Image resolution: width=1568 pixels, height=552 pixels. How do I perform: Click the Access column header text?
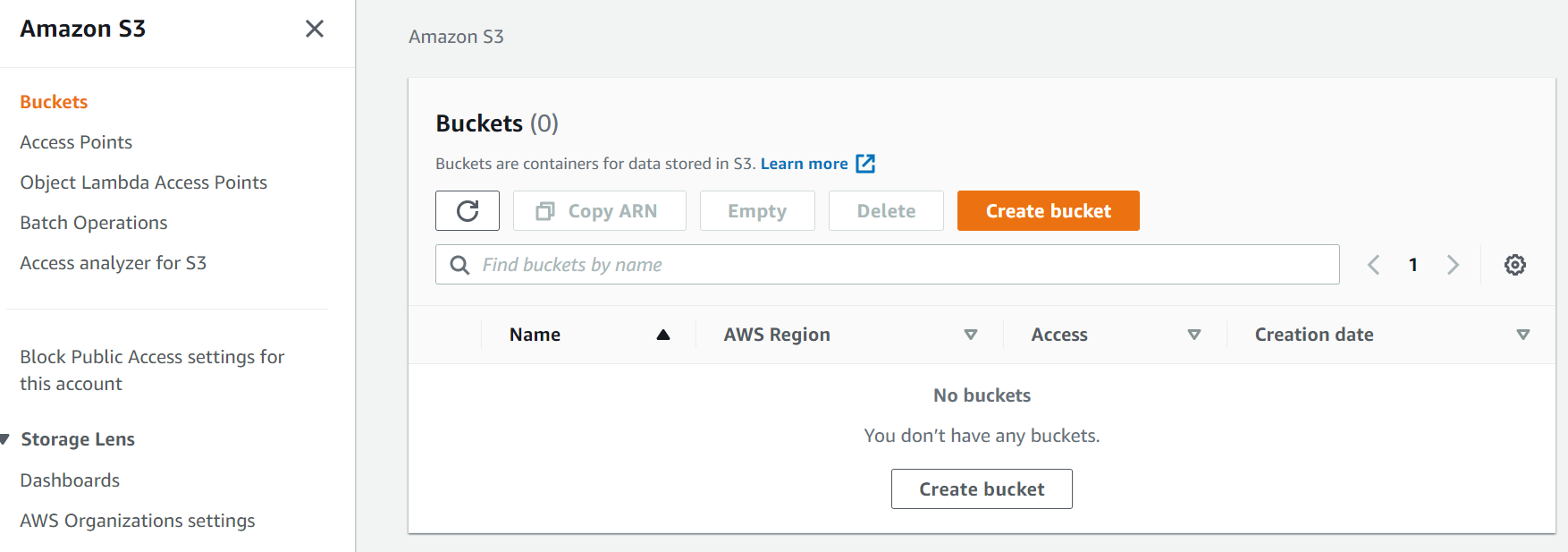click(1059, 335)
